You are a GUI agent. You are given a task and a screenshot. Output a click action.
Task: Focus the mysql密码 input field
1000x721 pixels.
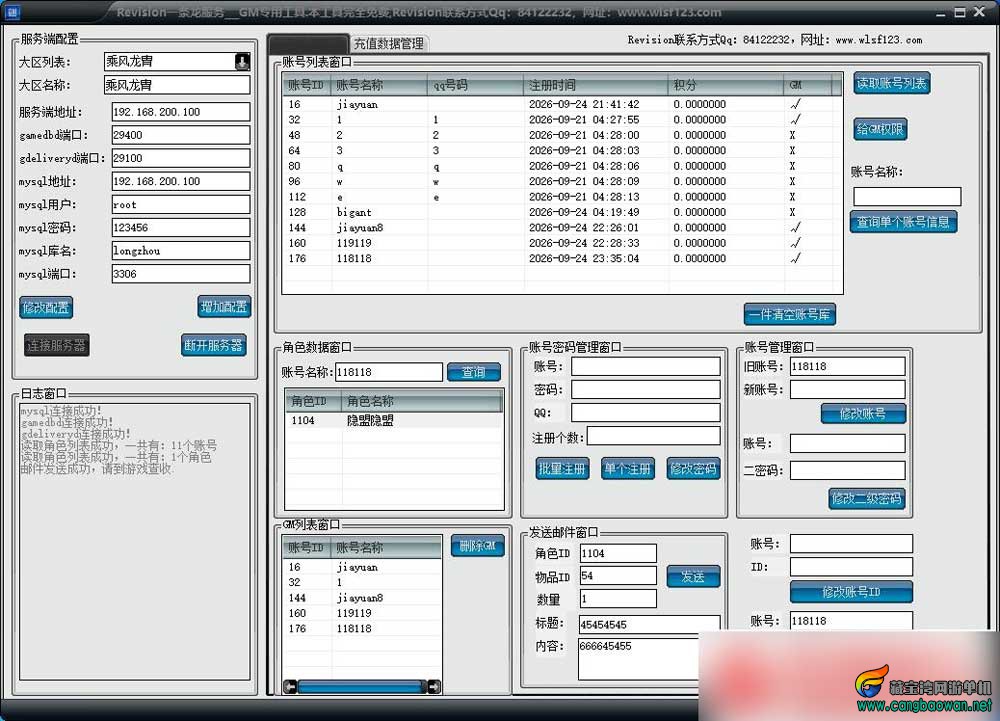click(x=180, y=228)
